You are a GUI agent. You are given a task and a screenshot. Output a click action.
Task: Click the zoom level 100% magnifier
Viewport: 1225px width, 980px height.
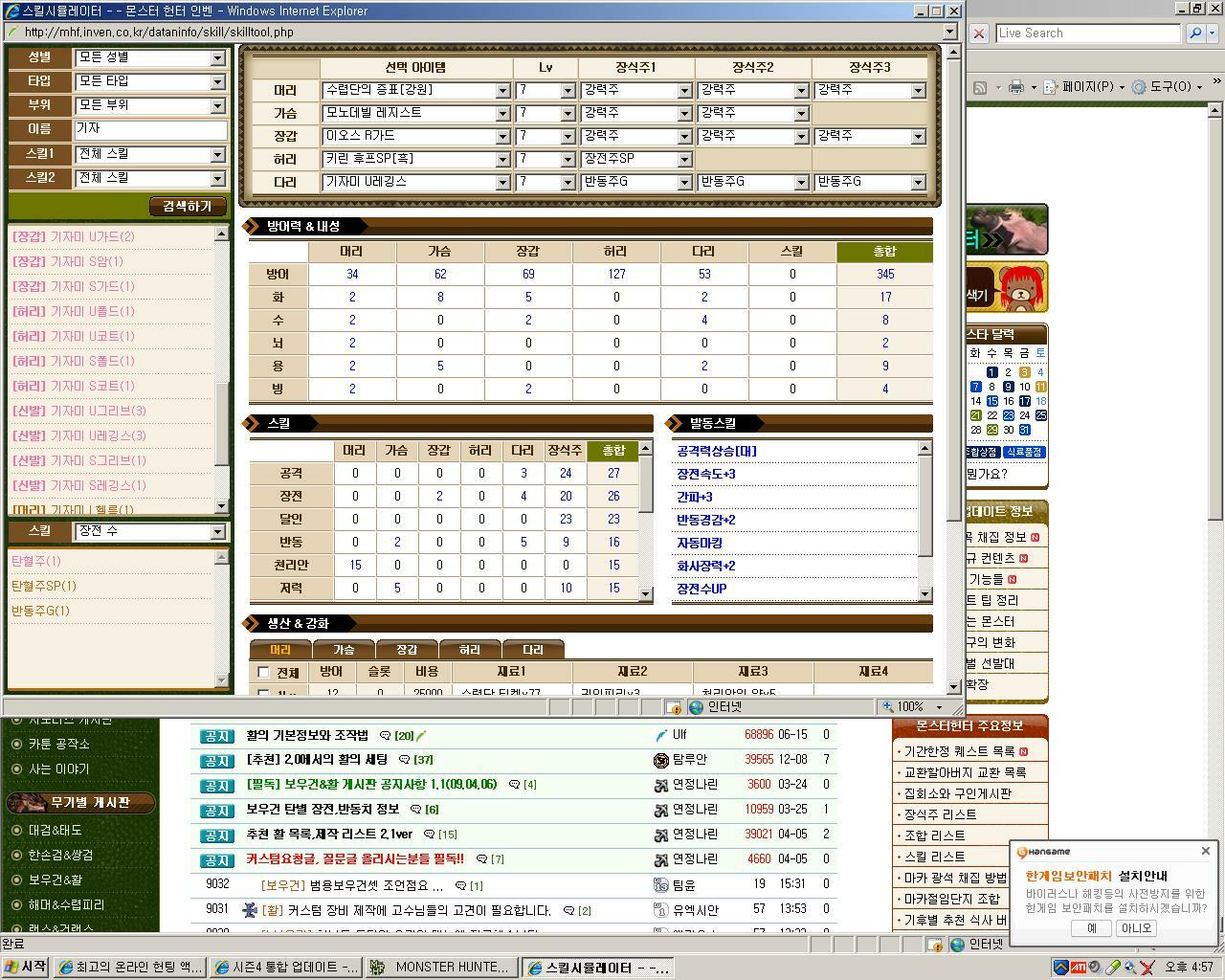888,707
